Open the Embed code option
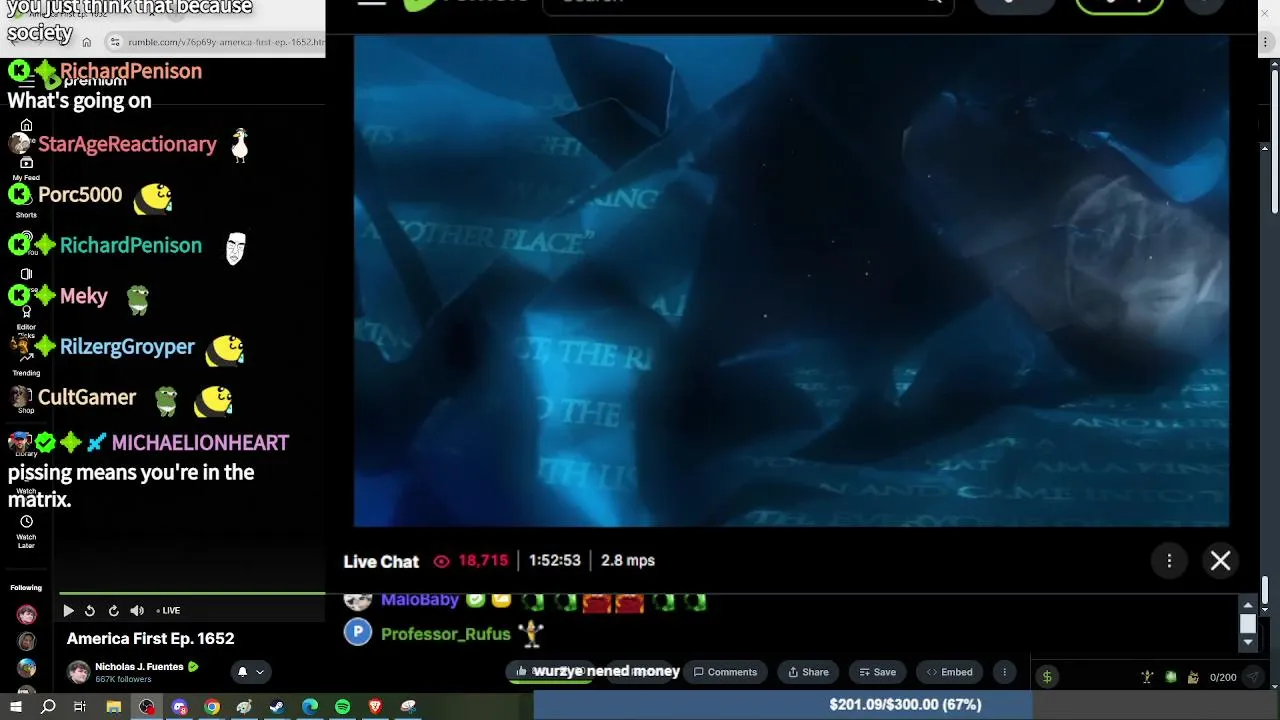Screen dimensions: 1280x720 [x=949, y=672]
